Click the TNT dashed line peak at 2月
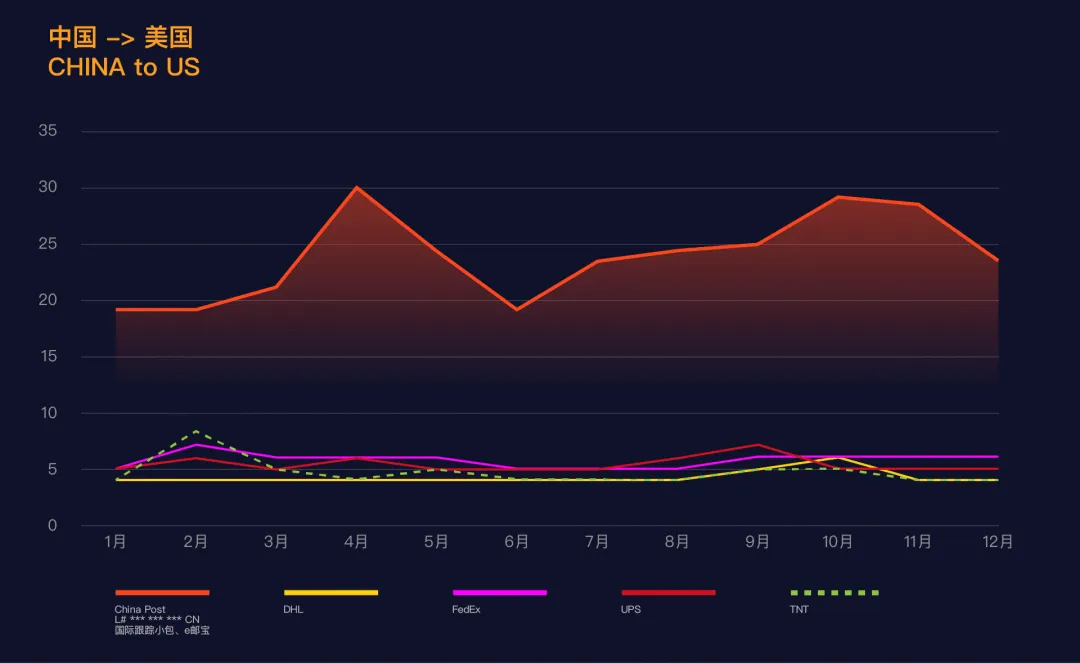 [196, 432]
